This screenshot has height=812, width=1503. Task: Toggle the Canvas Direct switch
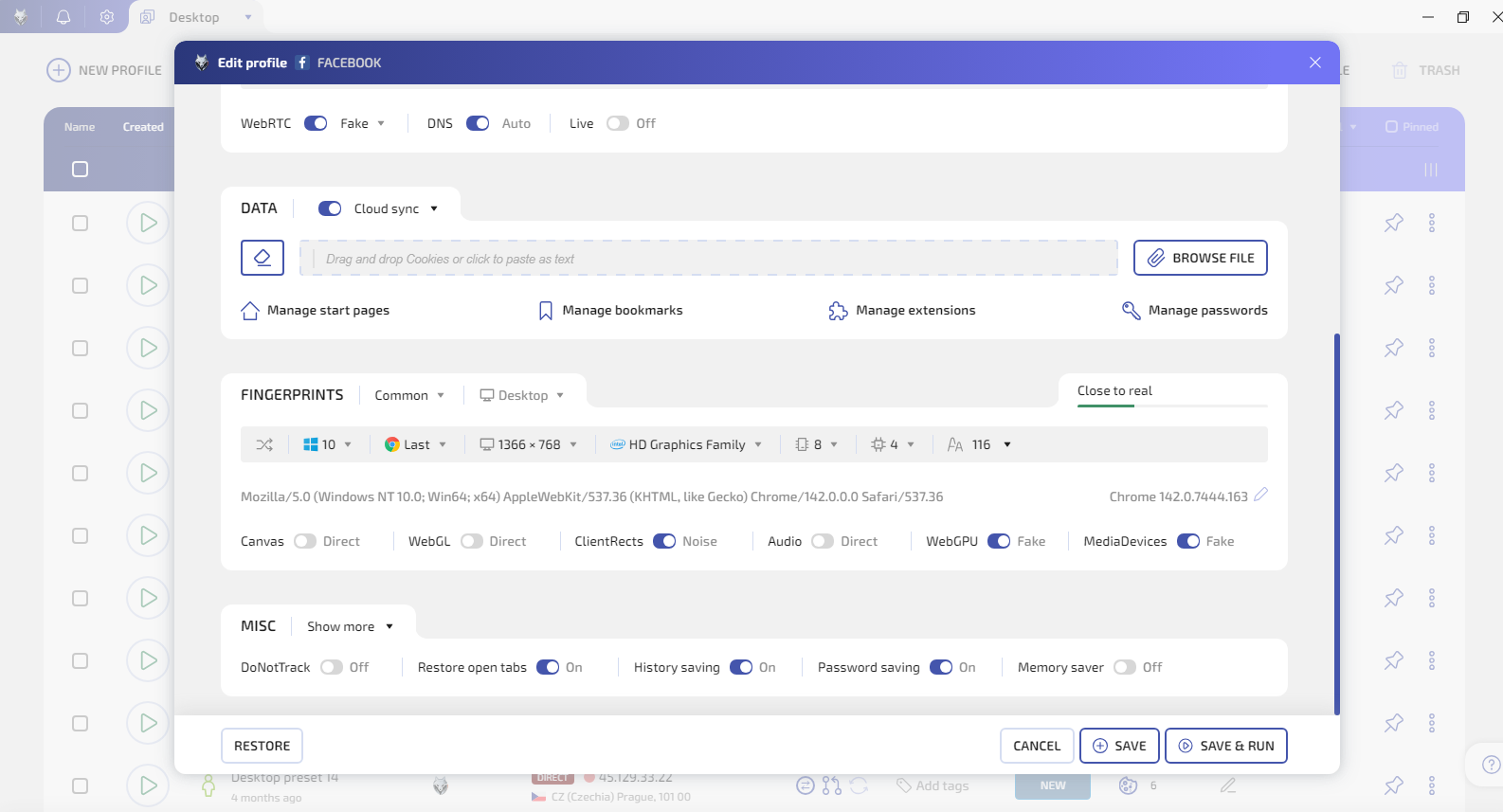tap(305, 541)
